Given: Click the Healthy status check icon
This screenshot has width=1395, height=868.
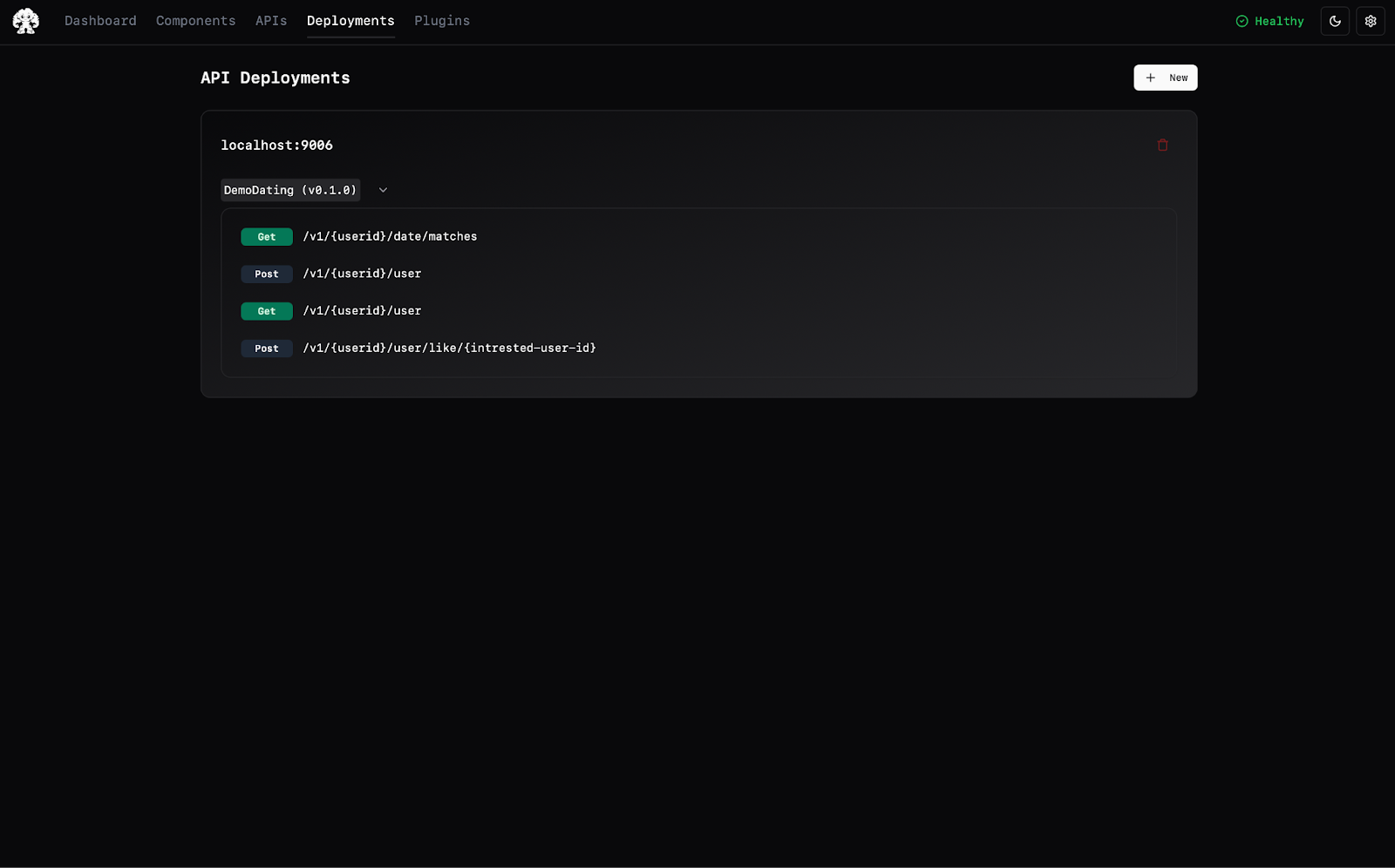Looking at the screenshot, I should tap(1242, 21).
